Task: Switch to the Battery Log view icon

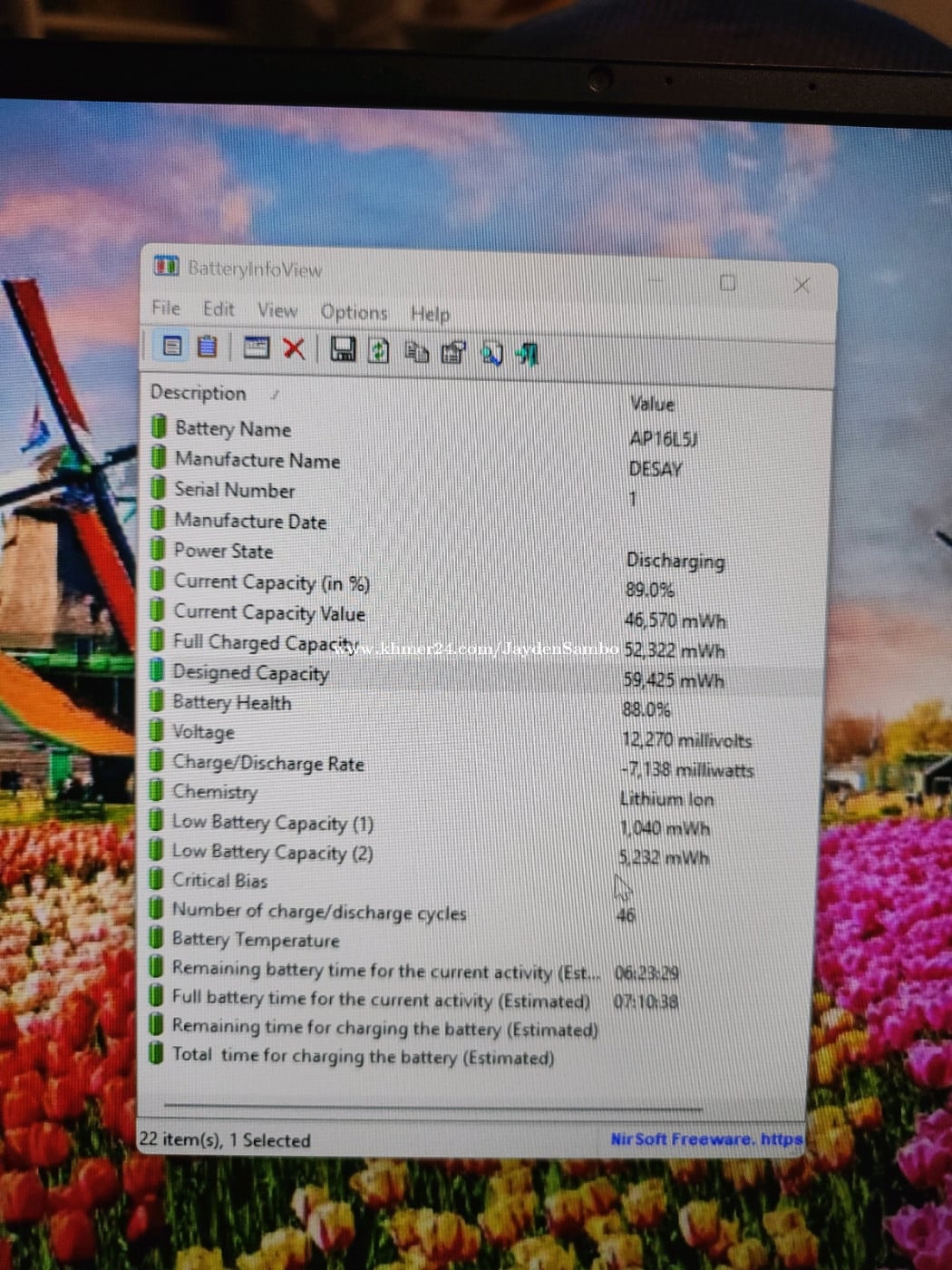Action: click(208, 347)
